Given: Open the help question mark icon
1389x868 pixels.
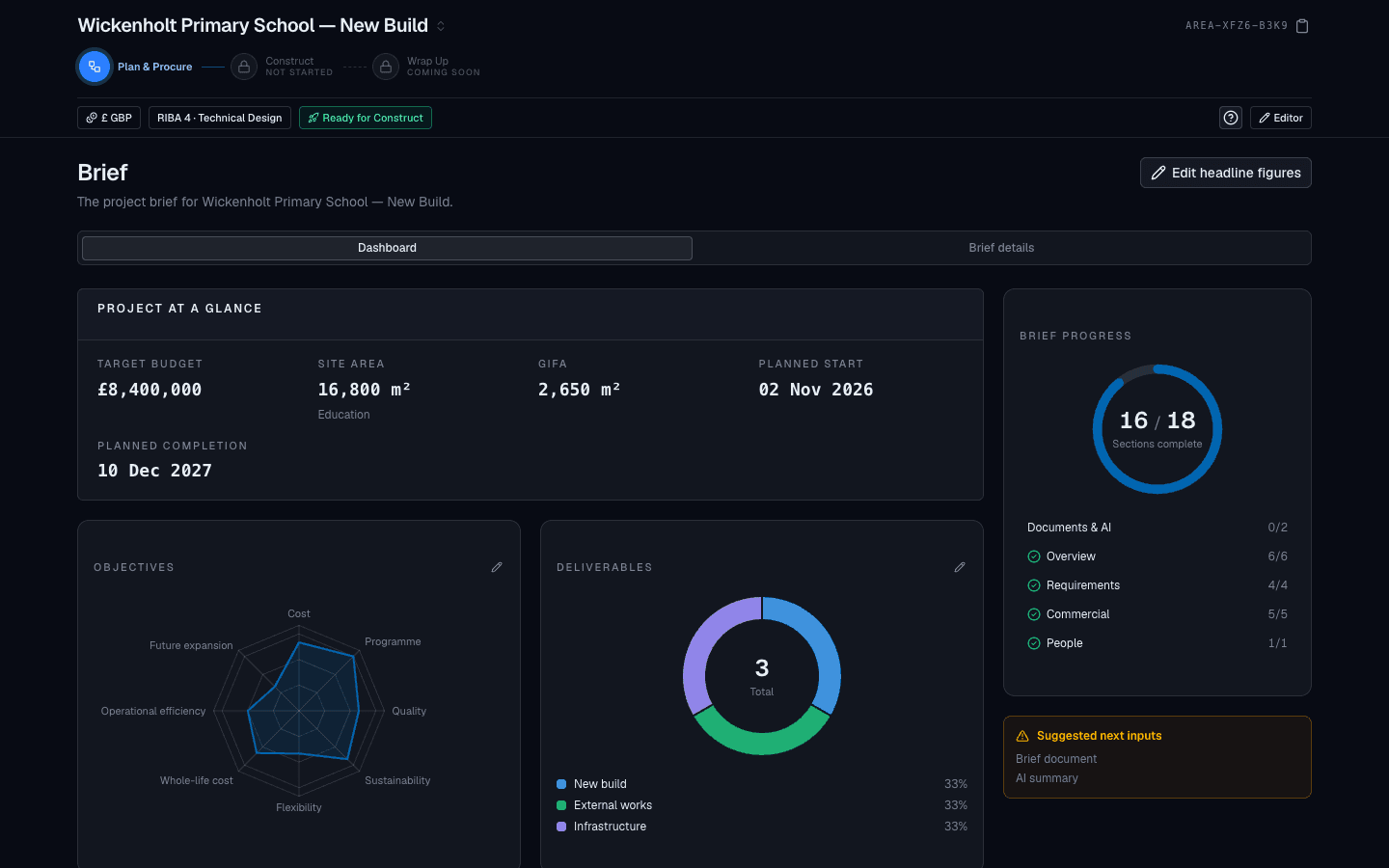Looking at the screenshot, I should [1231, 118].
